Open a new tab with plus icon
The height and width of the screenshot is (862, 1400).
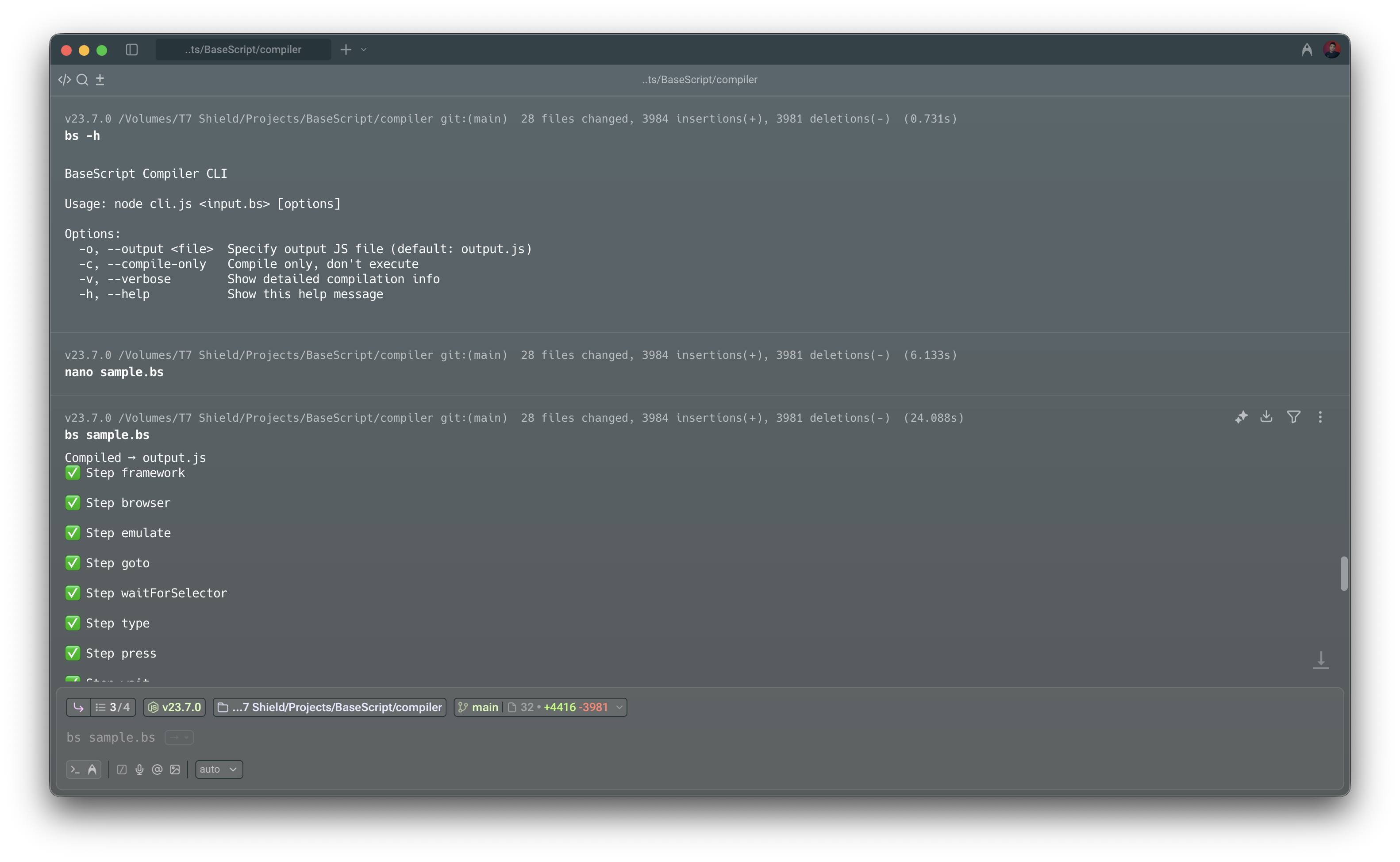click(346, 50)
